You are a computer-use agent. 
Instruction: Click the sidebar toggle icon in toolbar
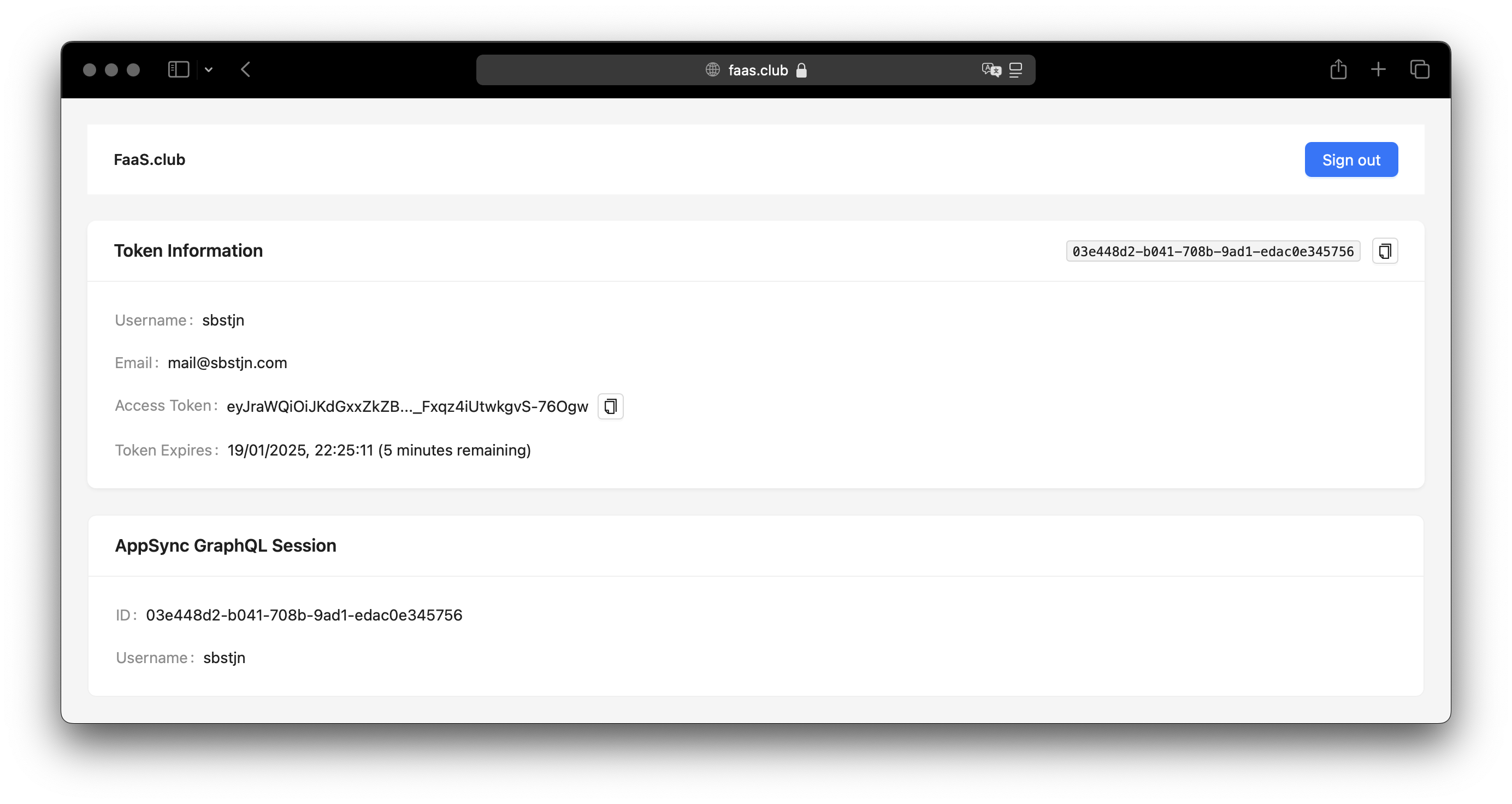[179, 69]
